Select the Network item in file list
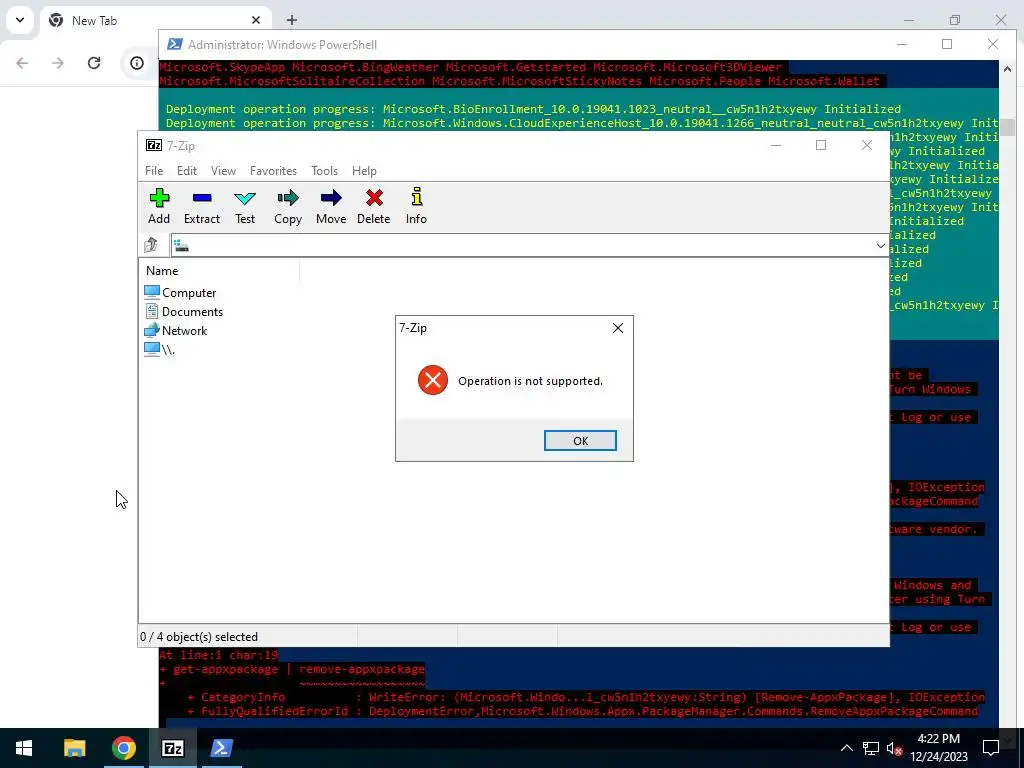1024x768 pixels. click(176, 330)
